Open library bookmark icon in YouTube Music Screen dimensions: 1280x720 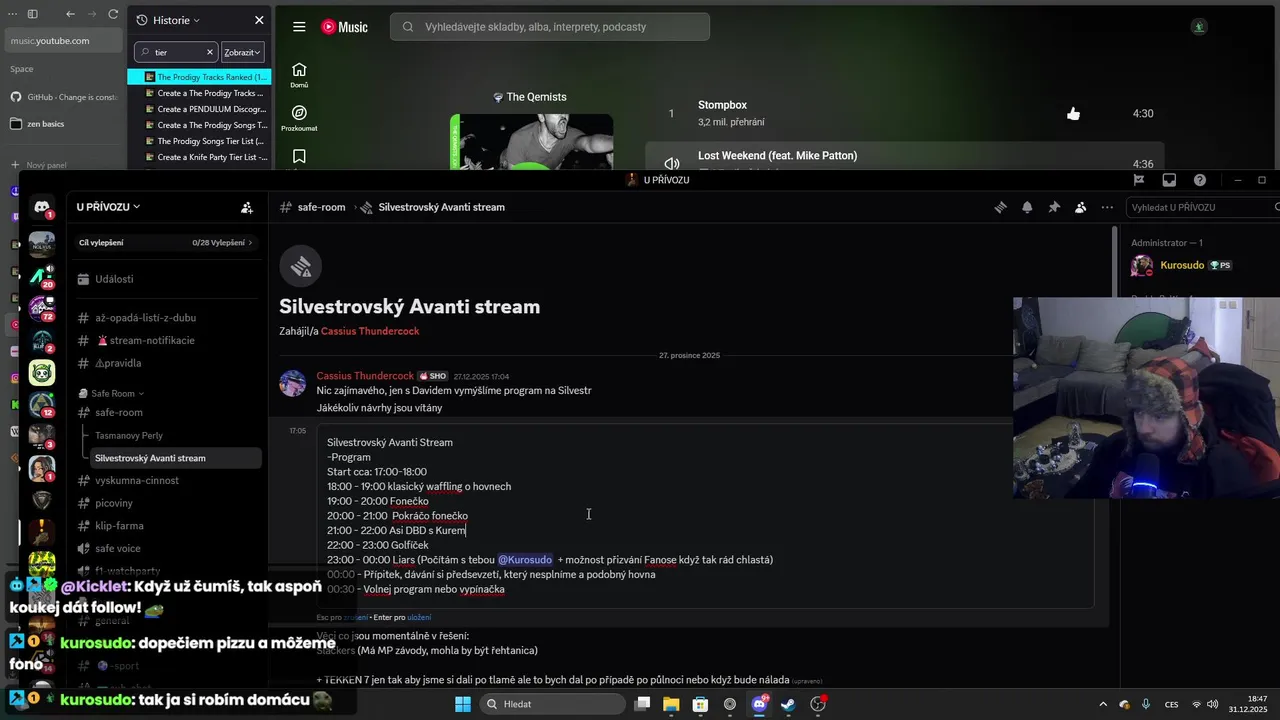click(299, 156)
